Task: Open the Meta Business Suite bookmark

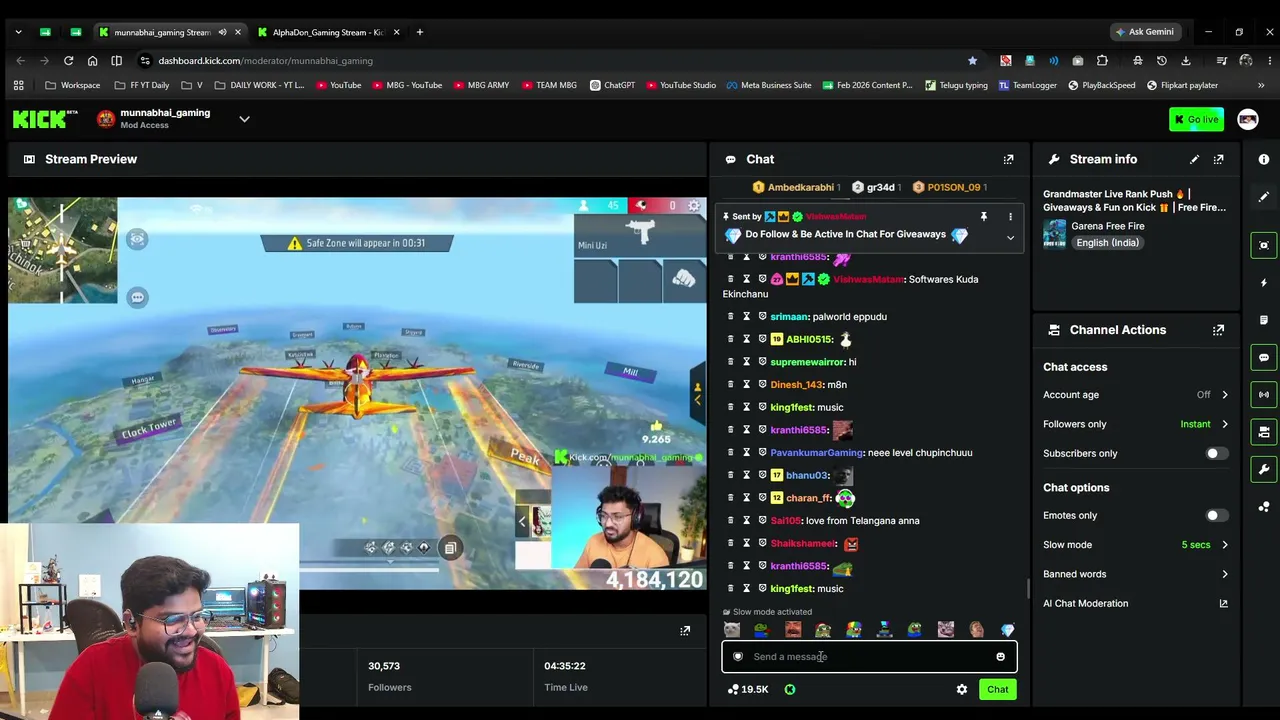Action: tap(769, 85)
